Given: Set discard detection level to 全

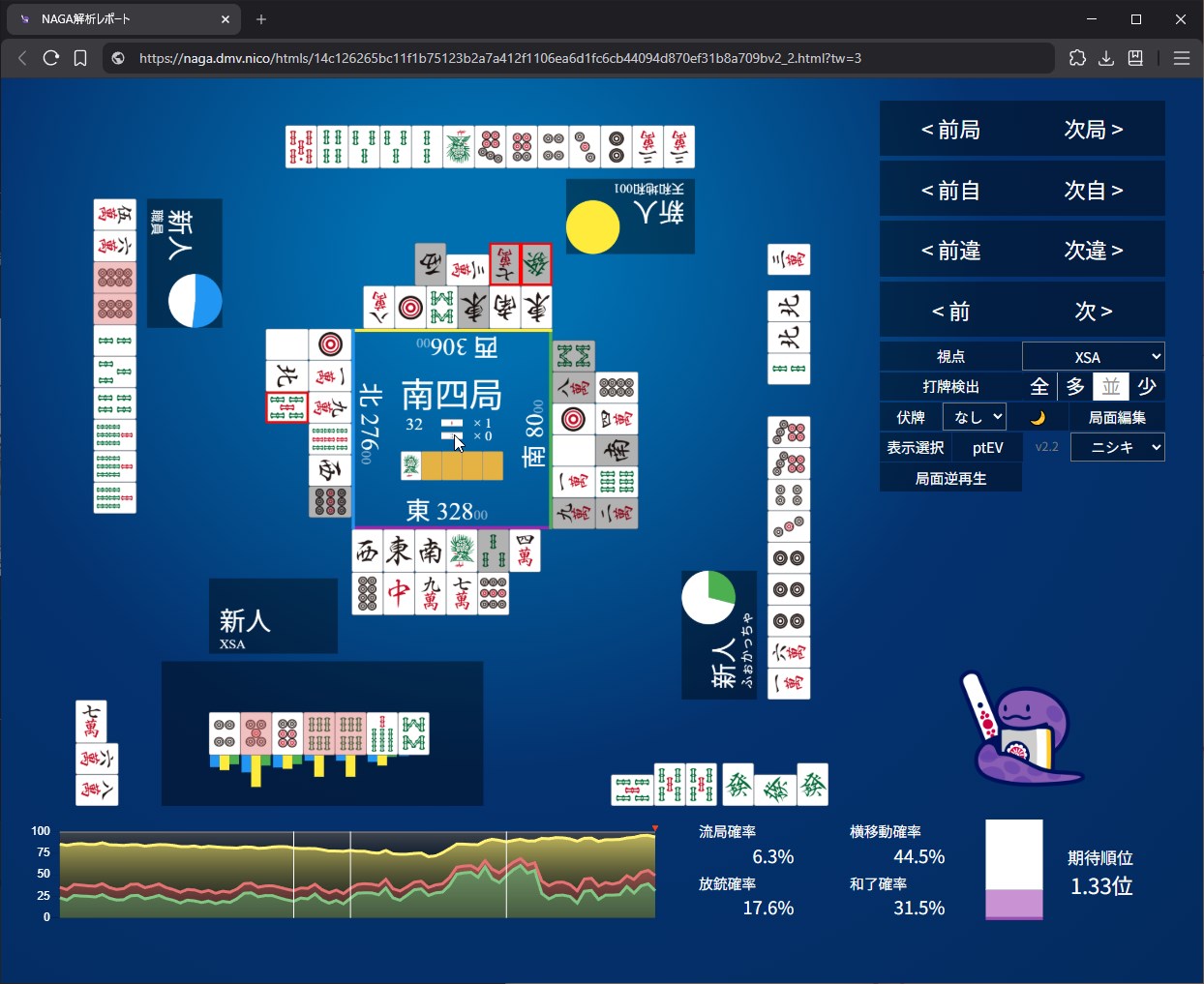Looking at the screenshot, I should click(x=1039, y=387).
